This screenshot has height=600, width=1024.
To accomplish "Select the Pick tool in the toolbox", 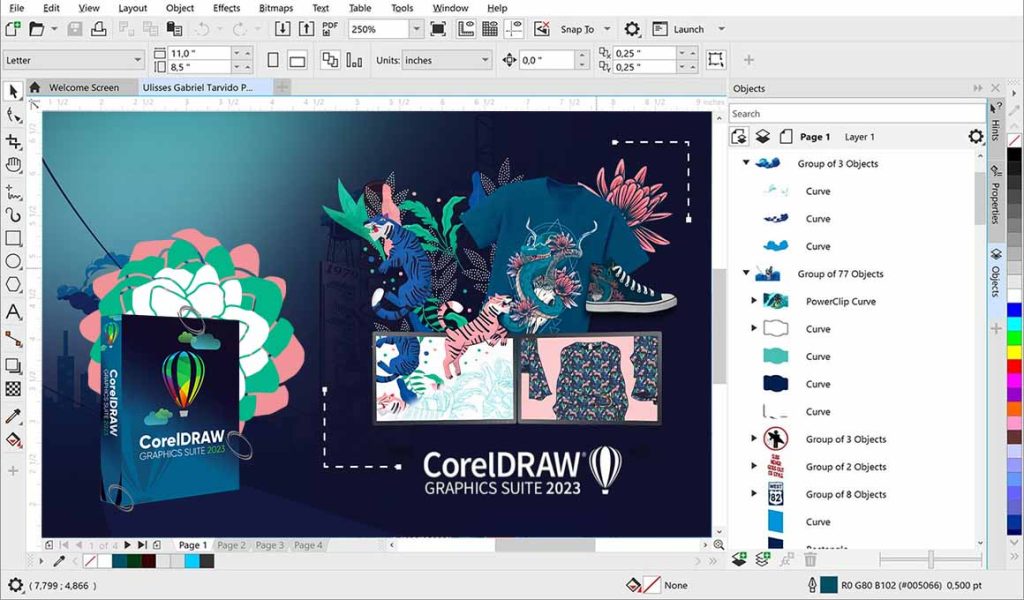I will pyautogui.click(x=13, y=91).
